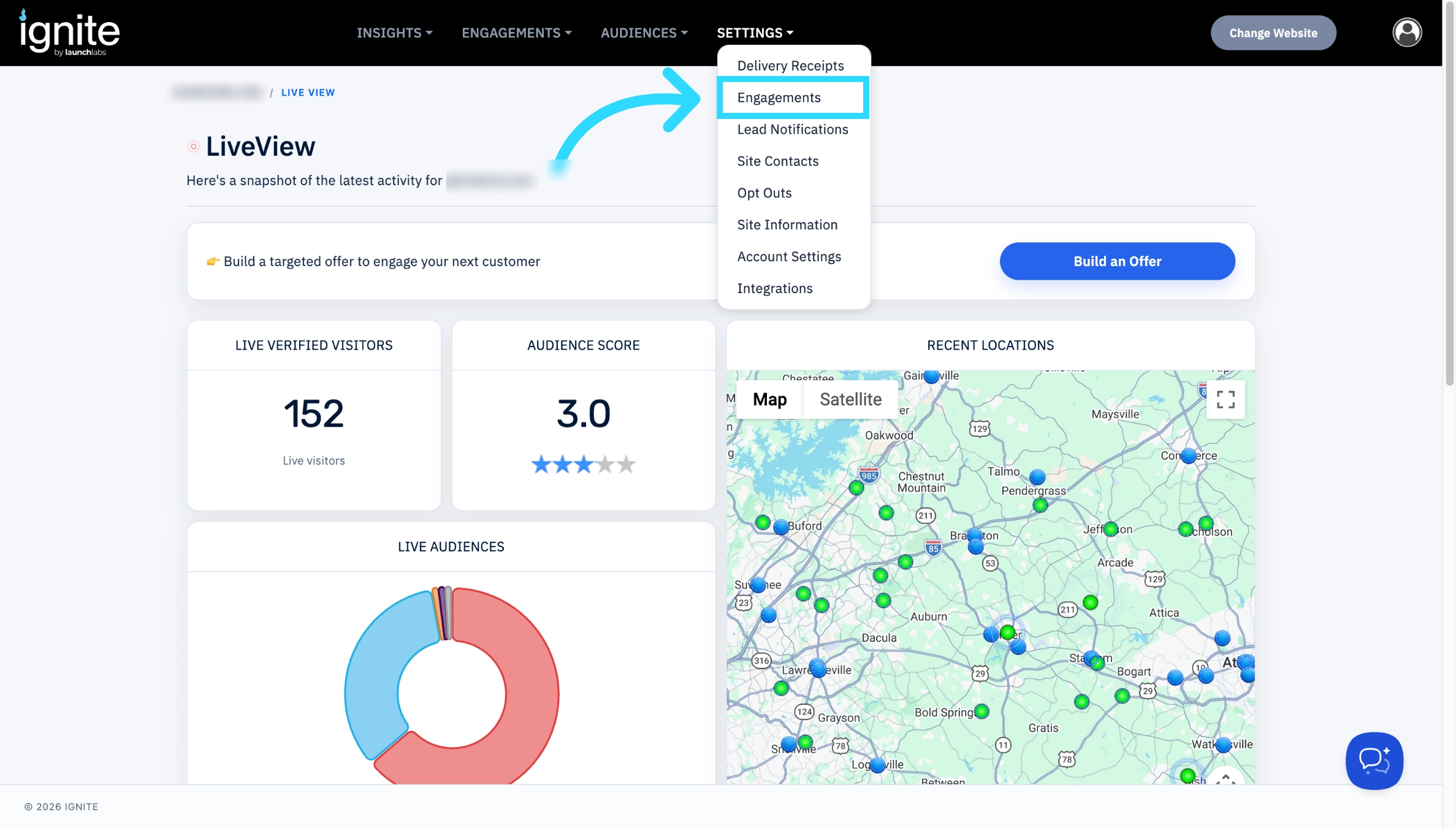Collapse the Settings dropdown menu
This screenshot has height=828, width=1456.
[x=755, y=33]
